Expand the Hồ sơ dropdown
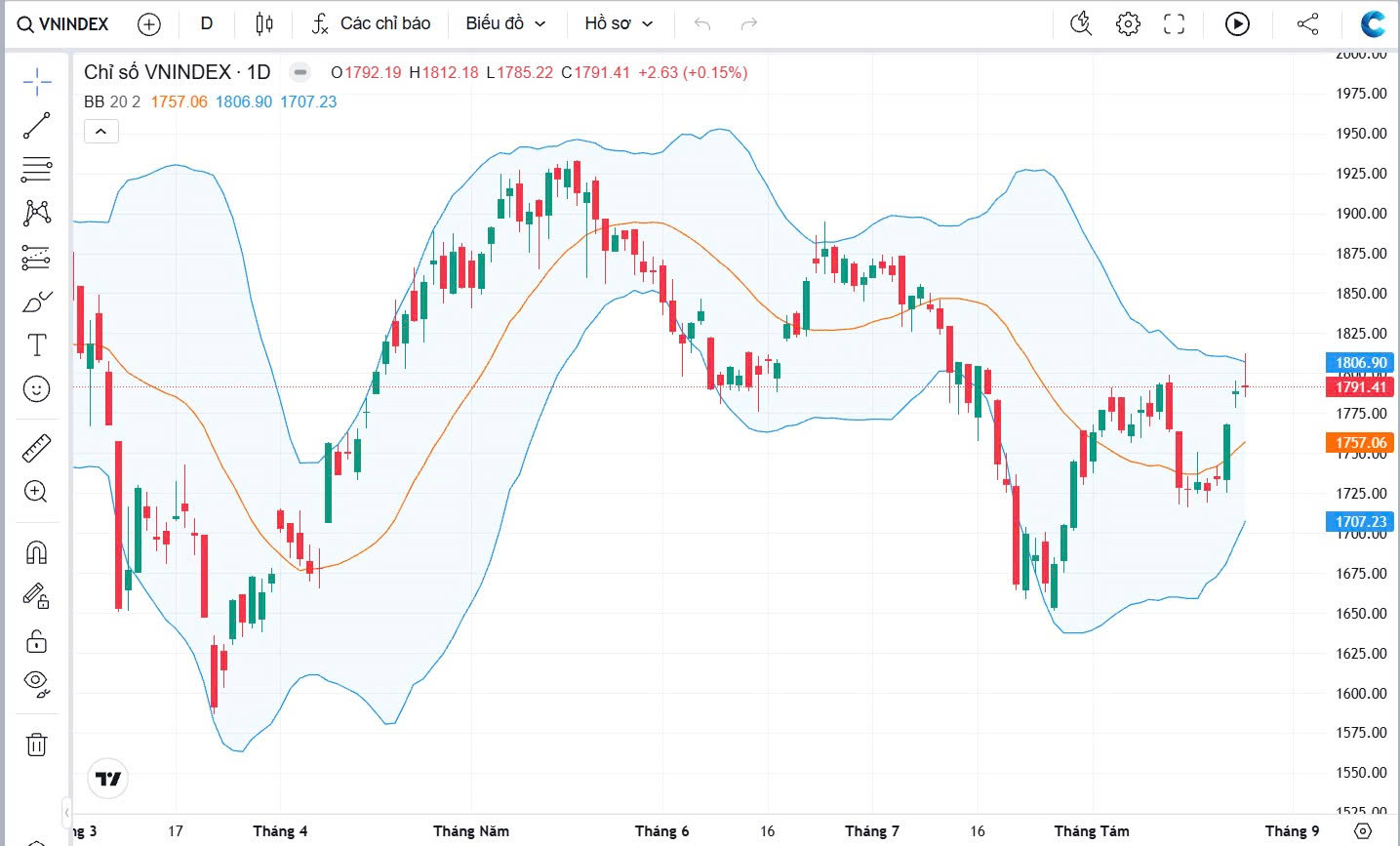This screenshot has height=846, width=1400. coord(619,23)
